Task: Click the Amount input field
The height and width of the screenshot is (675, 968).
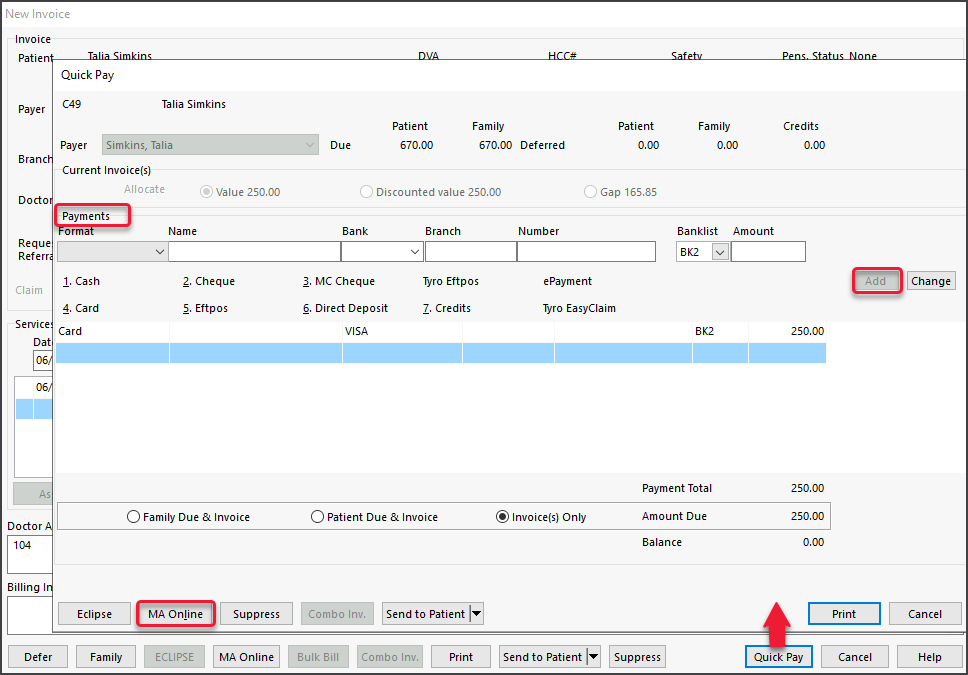Action: pos(769,252)
